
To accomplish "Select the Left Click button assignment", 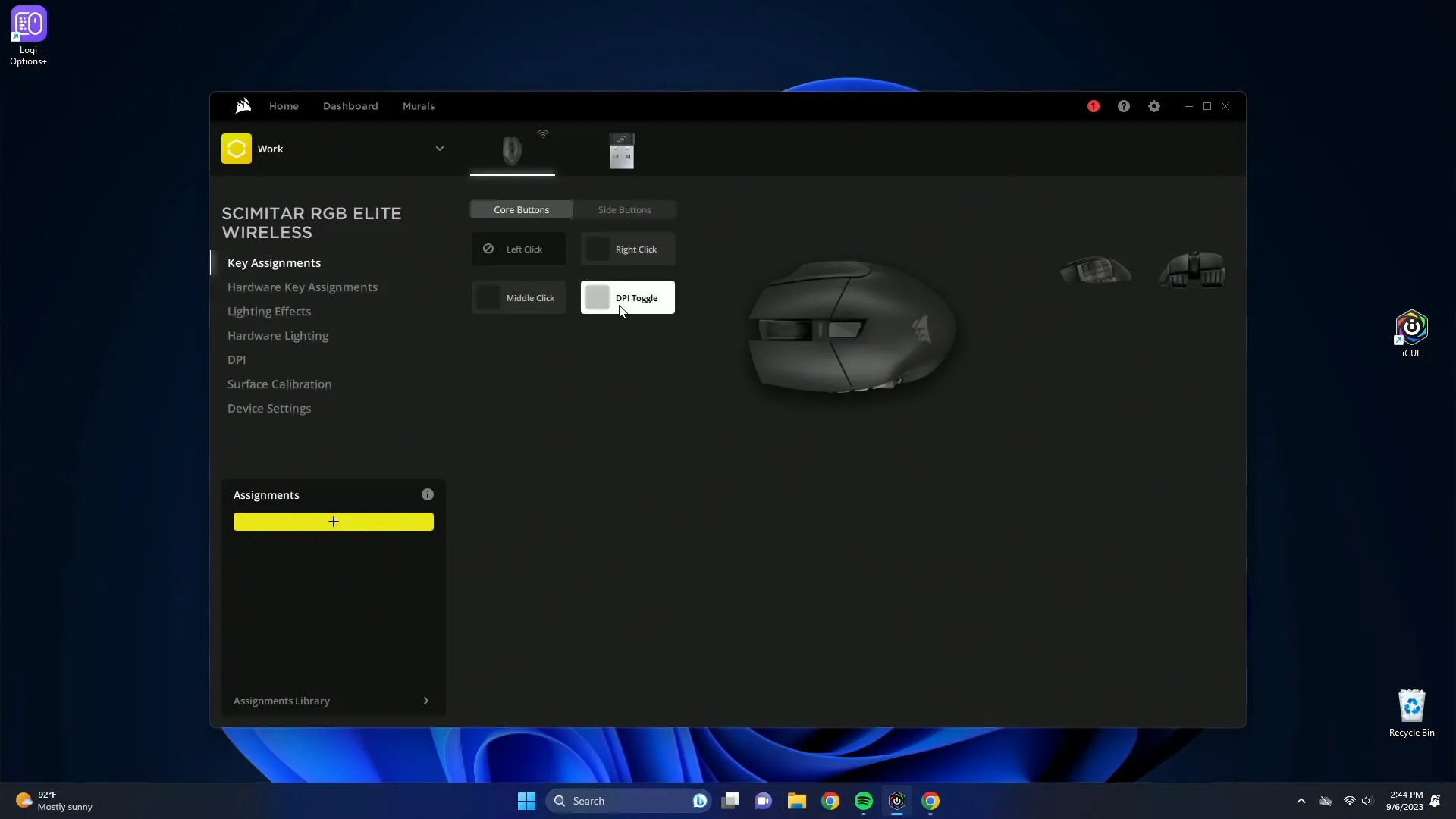I will point(519,249).
